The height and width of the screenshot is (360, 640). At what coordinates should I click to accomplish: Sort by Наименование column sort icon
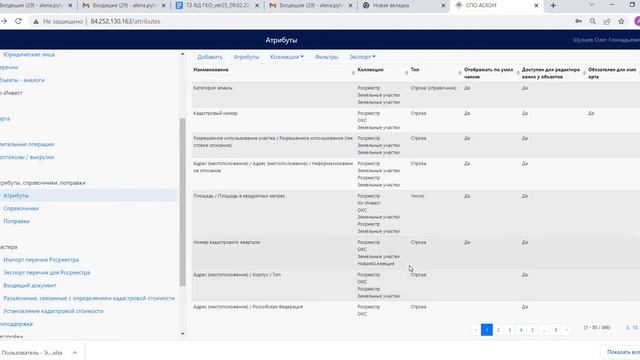click(353, 73)
